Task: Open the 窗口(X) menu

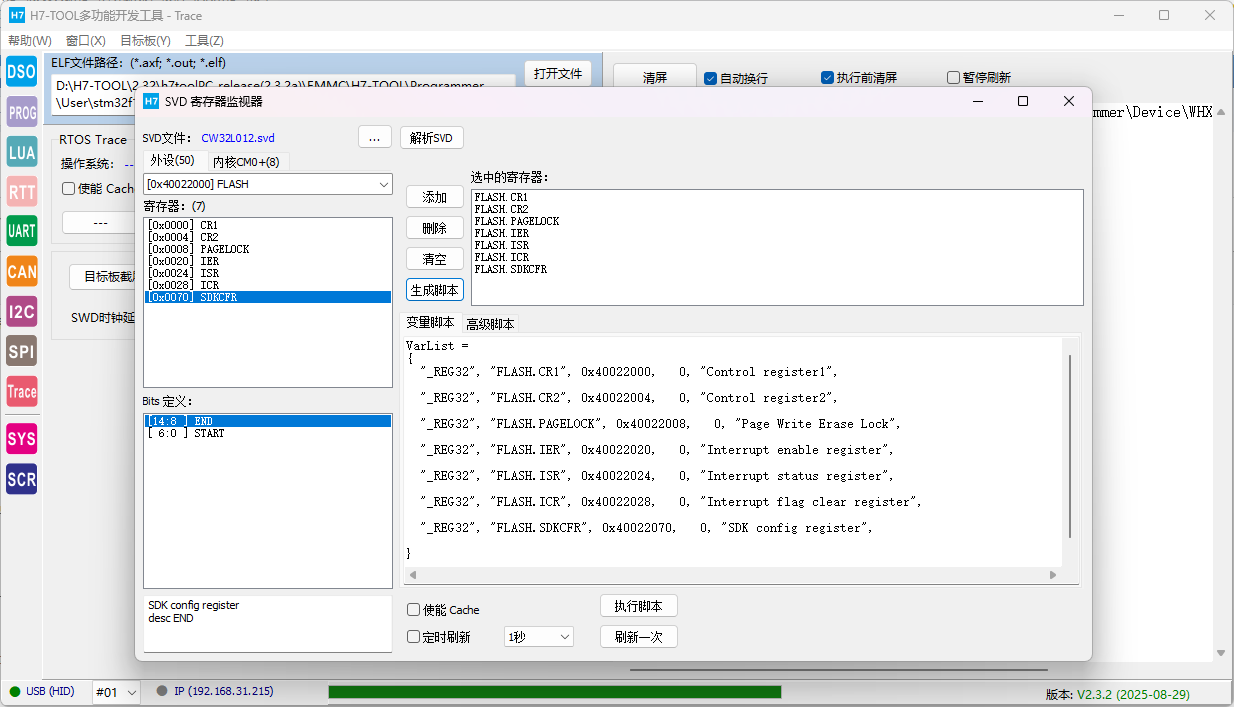Action: (x=86, y=41)
